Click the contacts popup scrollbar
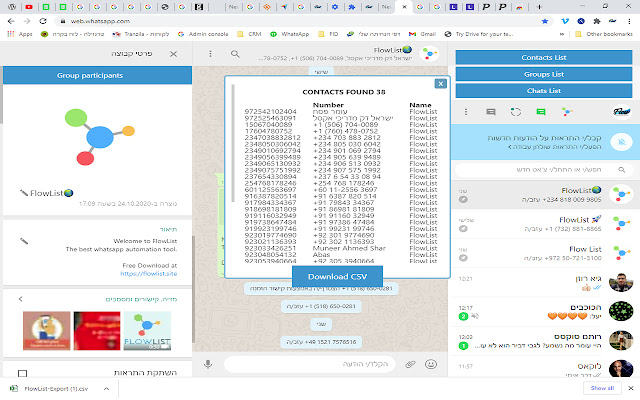 (x=233, y=143)
